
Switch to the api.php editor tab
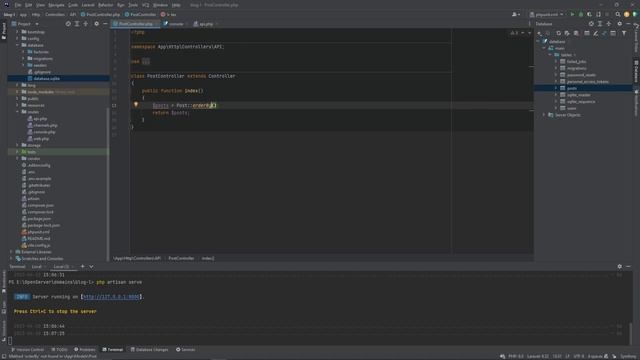(205, 24)
